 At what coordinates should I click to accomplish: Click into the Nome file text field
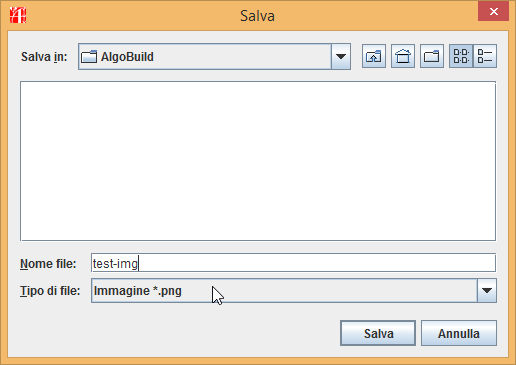[293, 263]
